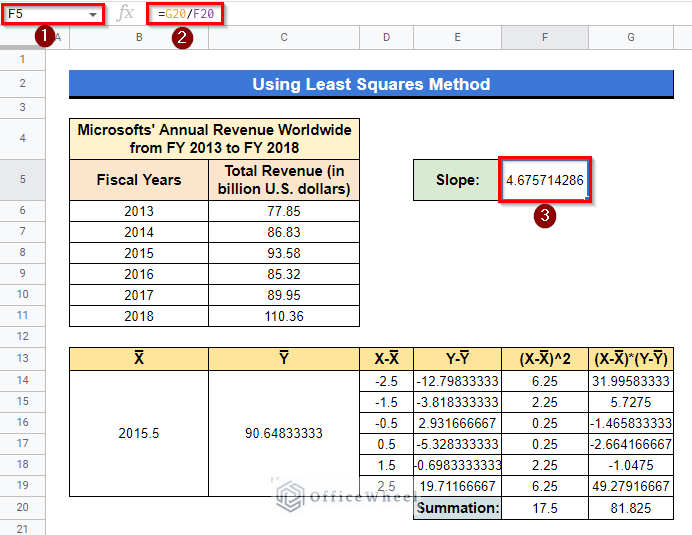This screenshot has height=535, width=692.
Task: Select the (X-X̄)*(Y-Ȳ) header cell
Action: click(631, 358)
